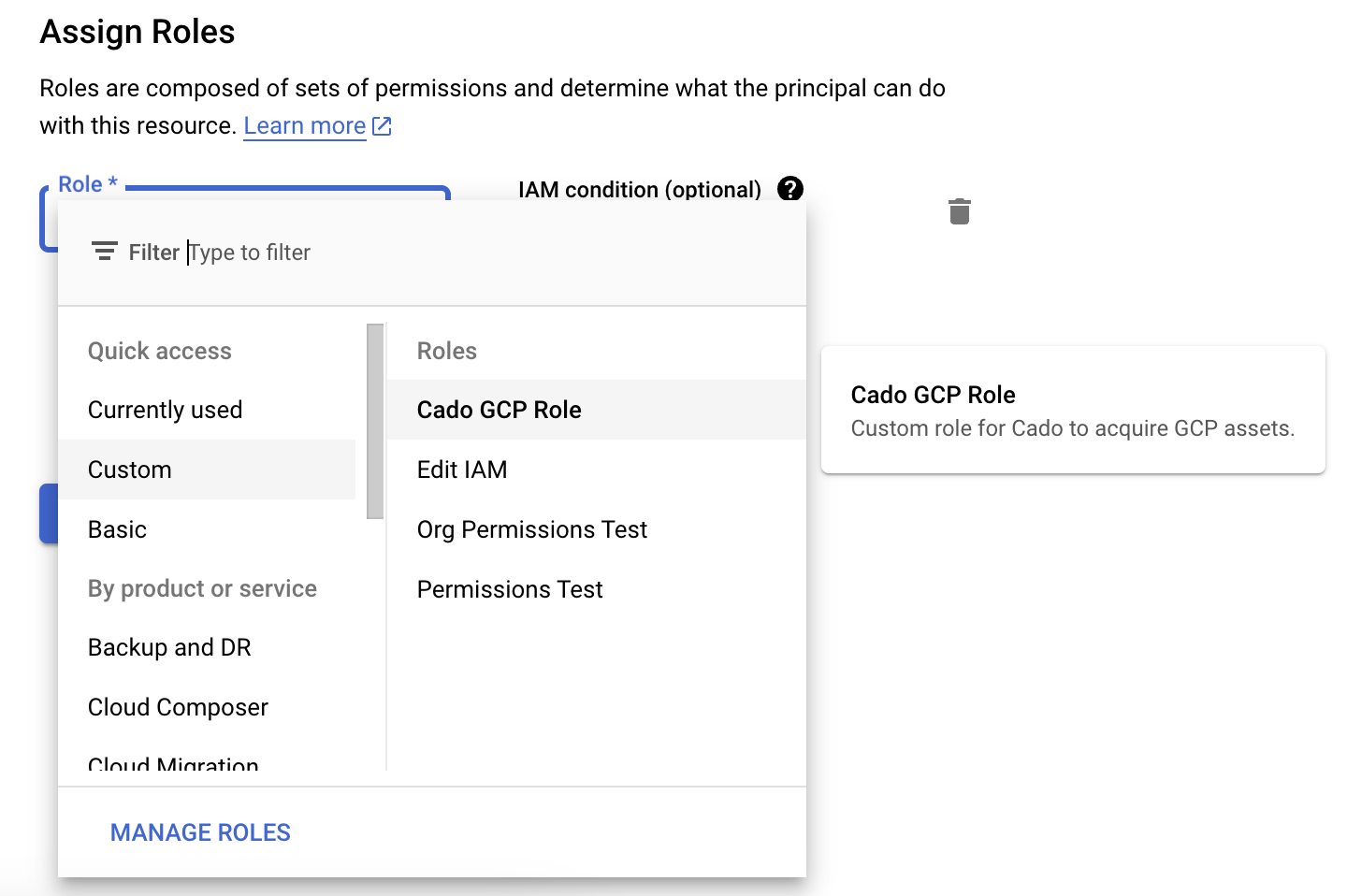
Task: Select the Custom category
Action: tap(207, 470)
